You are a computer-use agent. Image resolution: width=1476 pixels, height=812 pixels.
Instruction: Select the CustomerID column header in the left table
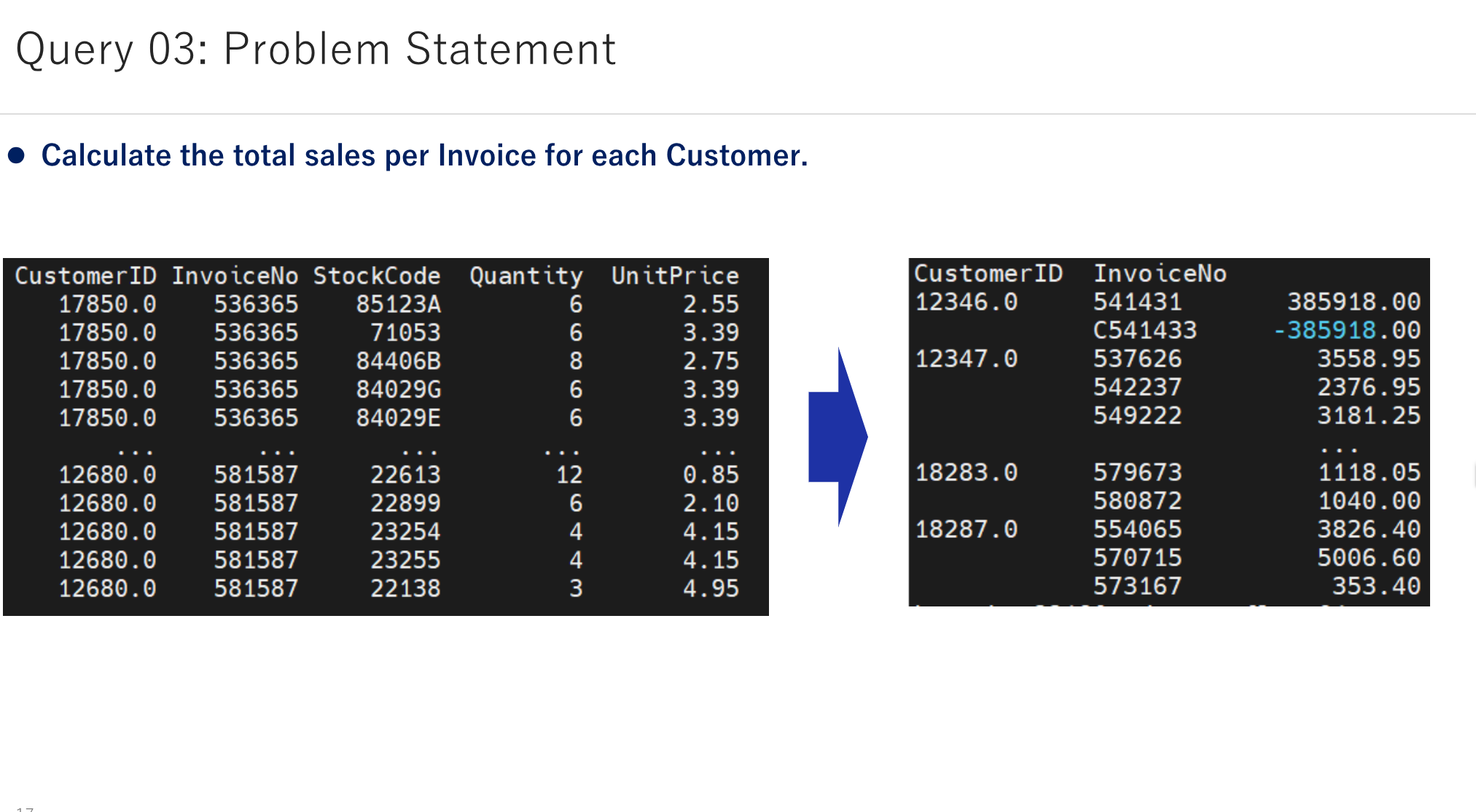[85, 276]
